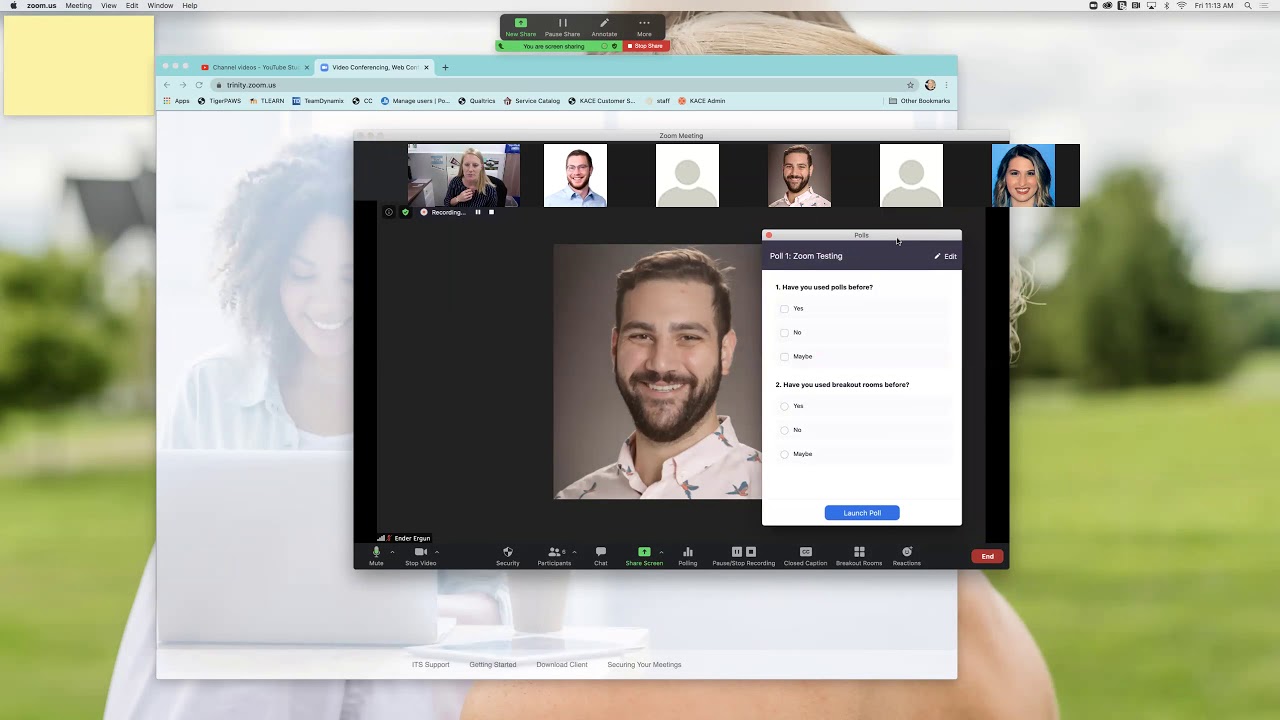1280x720 pixels.
Task: Select No for question 1 polls
Action: pyautogui.click(x=784, y=333)
